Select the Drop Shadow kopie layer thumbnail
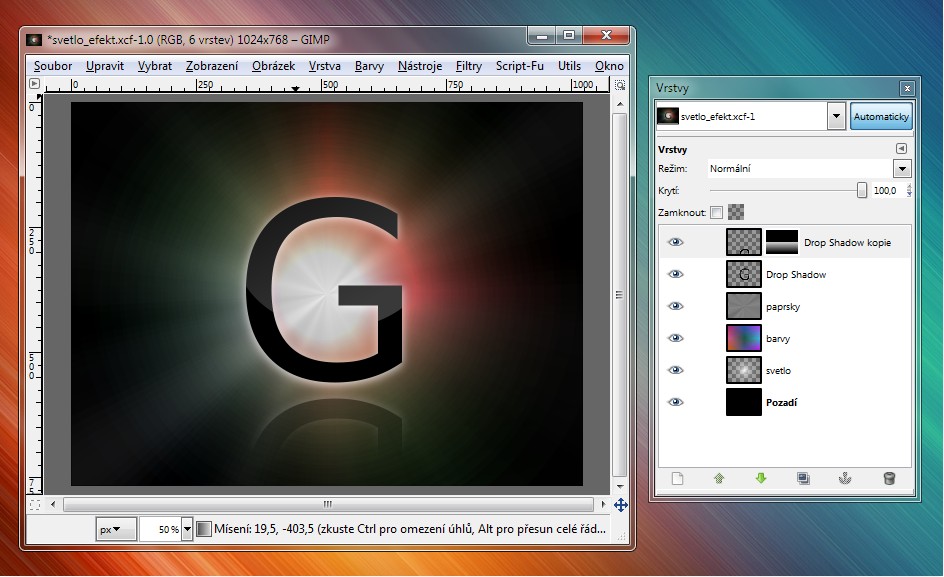The height and width of the screenshot is (577, 944). (x=744, y=242)
